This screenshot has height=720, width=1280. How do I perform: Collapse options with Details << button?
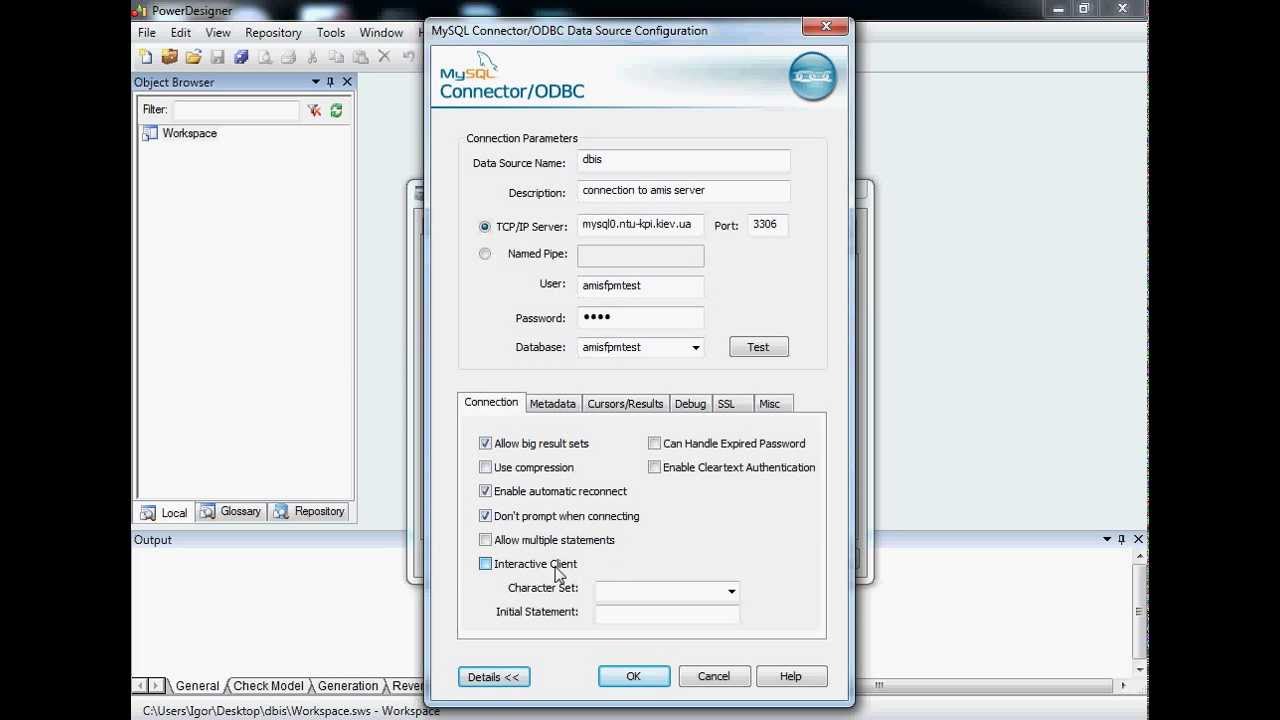(x=494, y=677)
